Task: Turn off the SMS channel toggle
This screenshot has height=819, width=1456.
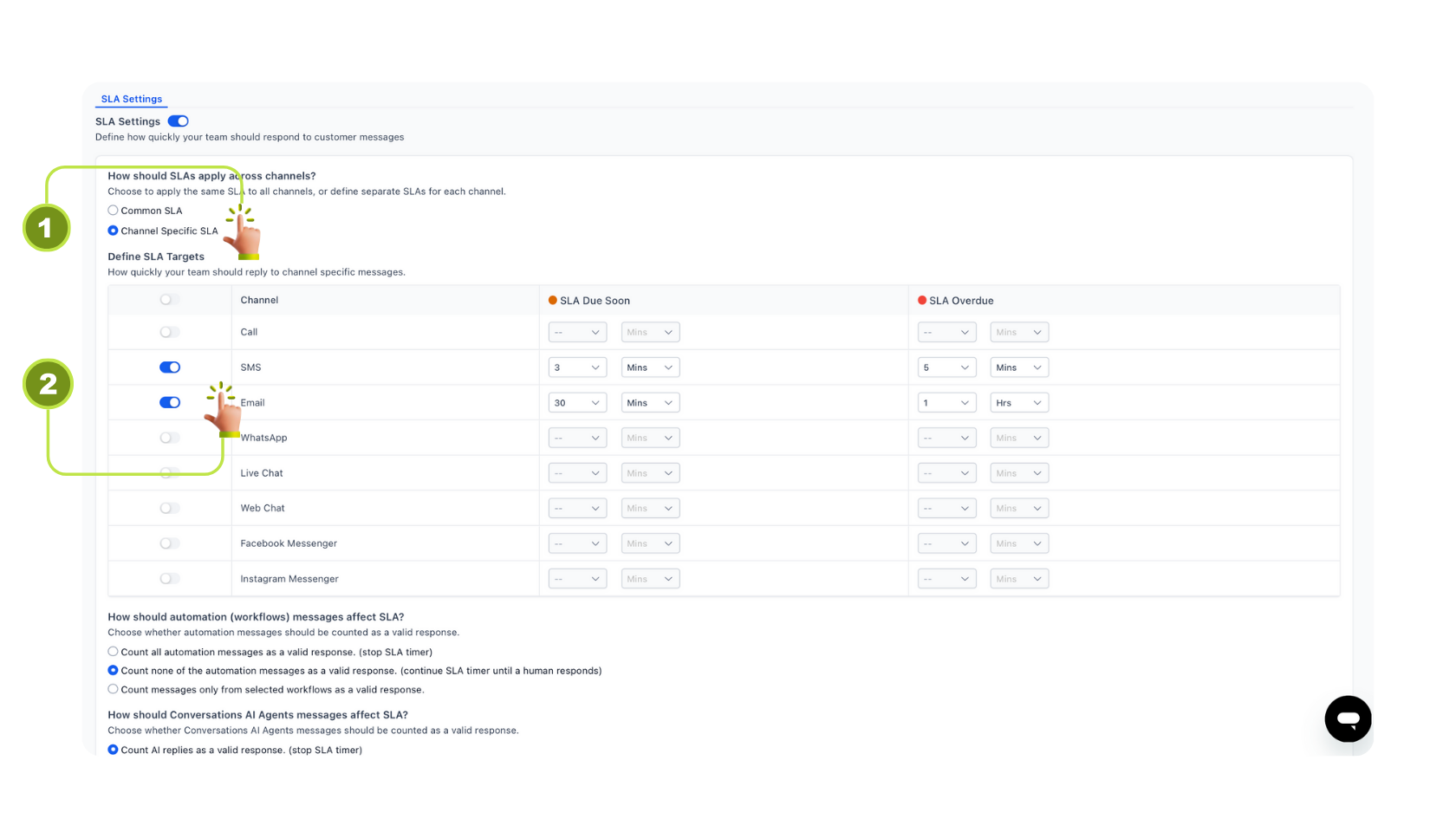Action: coord(170,367)
